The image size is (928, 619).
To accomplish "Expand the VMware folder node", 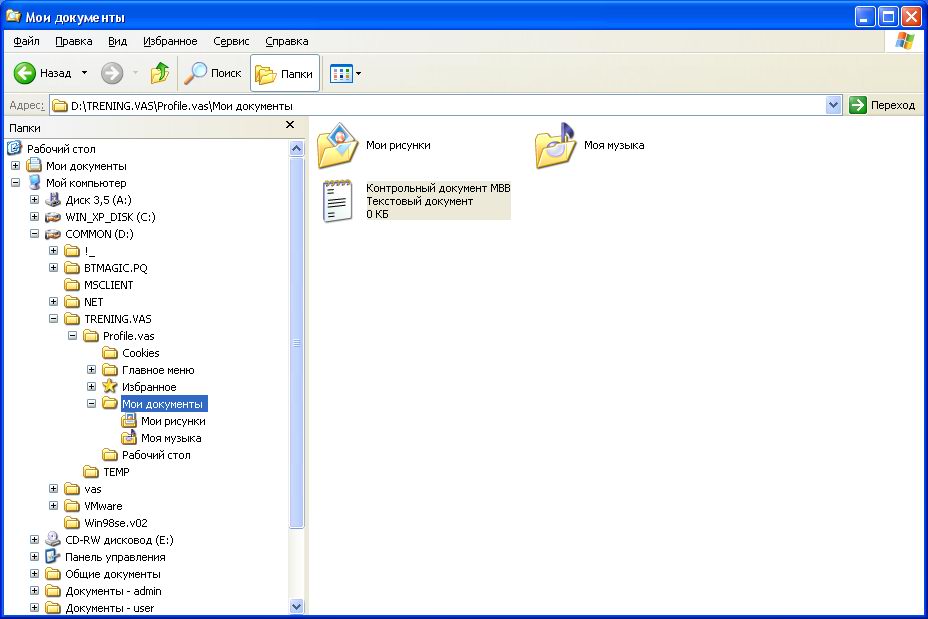I will (x=53, y=506).
